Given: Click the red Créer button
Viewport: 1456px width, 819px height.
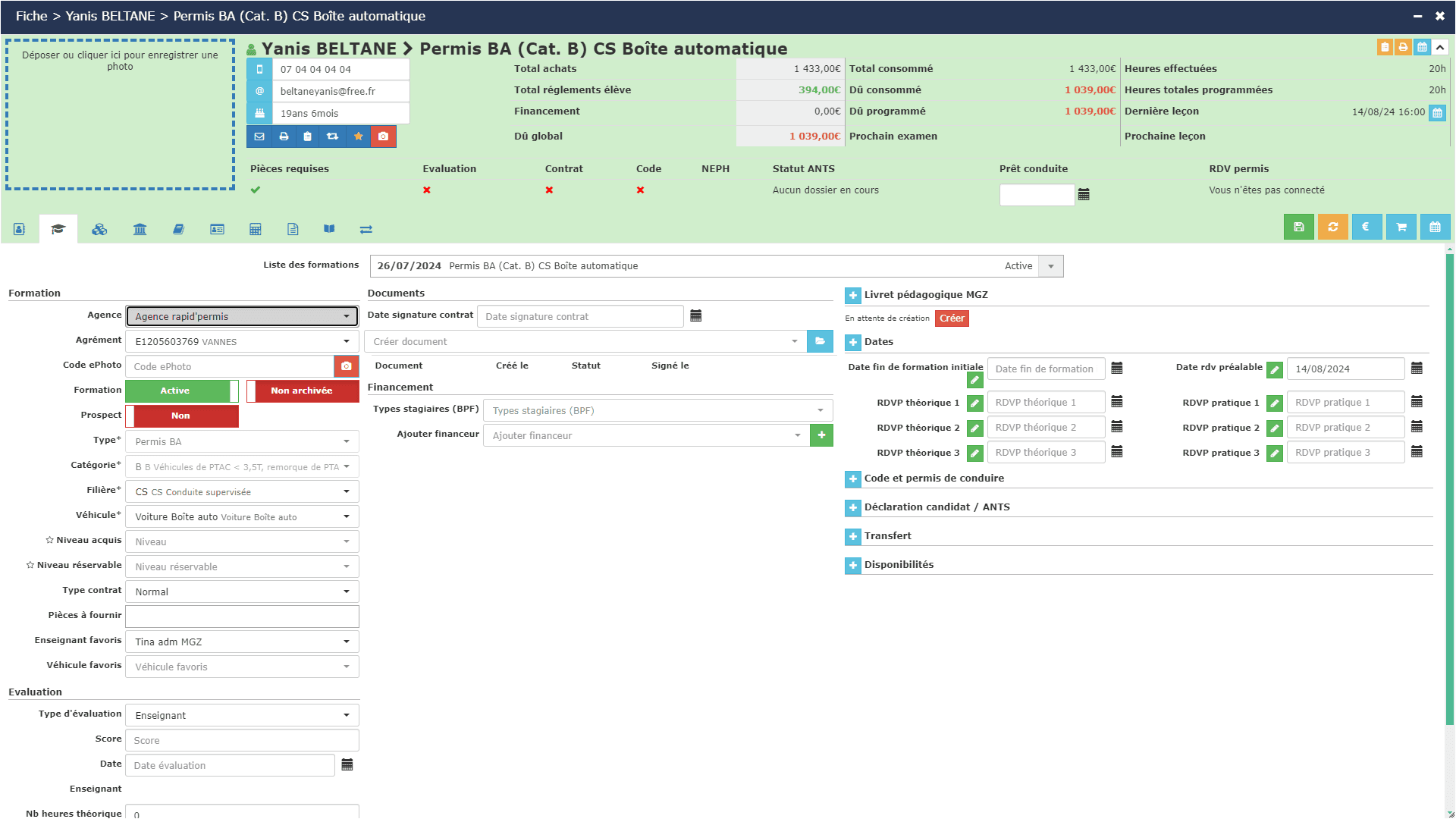Looking at the screenshot, I should 952,318.
